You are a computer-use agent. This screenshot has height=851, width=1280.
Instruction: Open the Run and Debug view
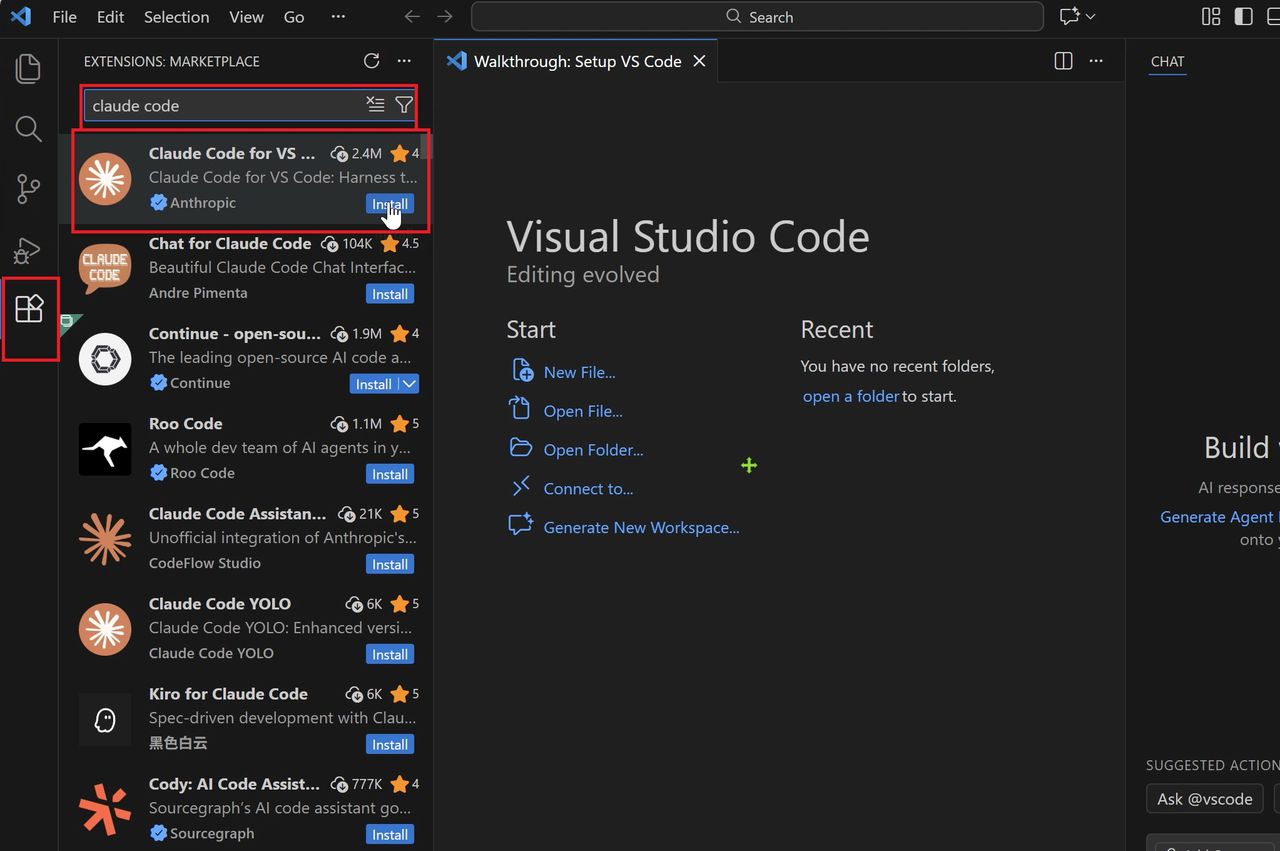click(x=29, y=249)
